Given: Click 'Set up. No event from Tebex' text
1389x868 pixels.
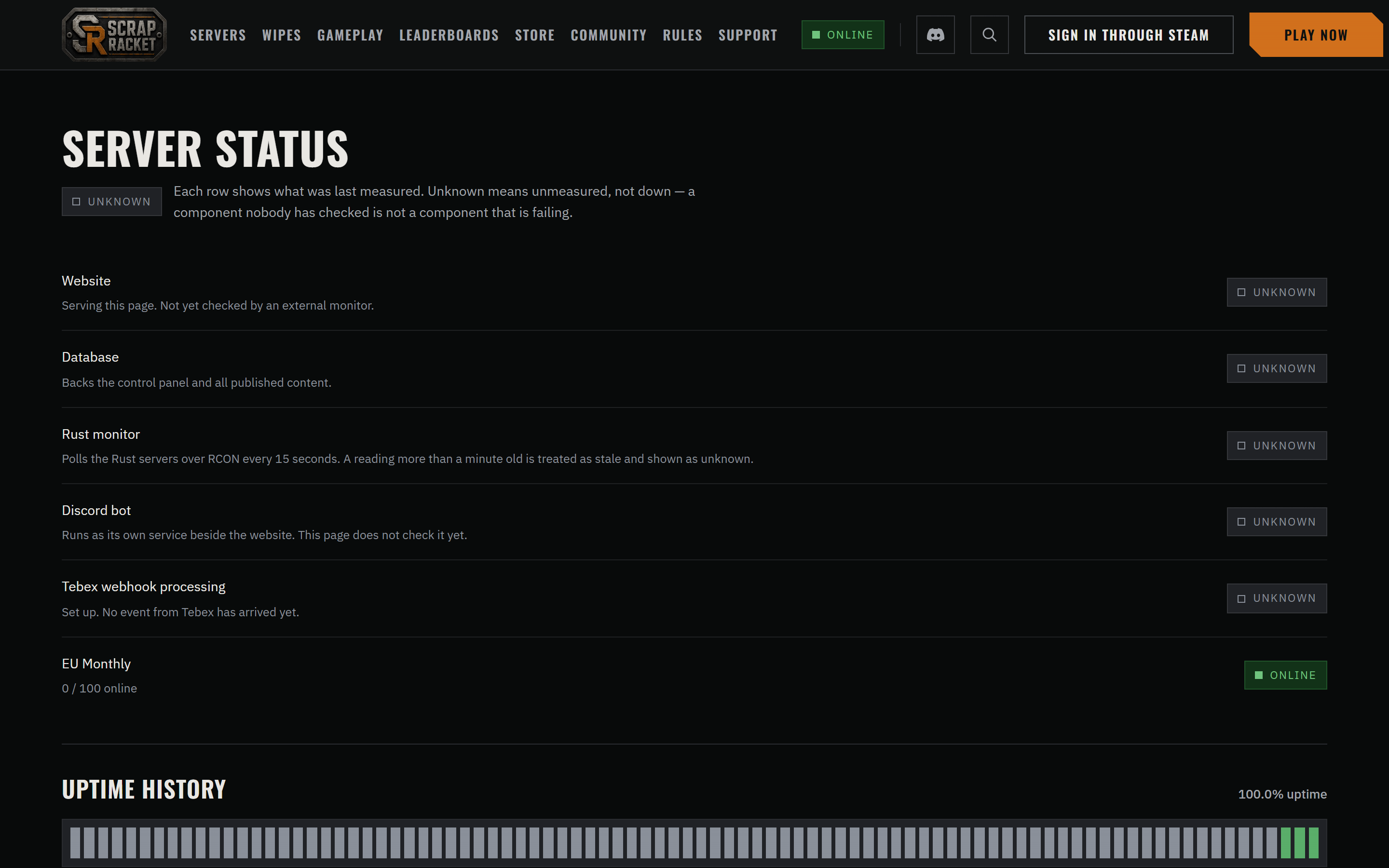Looking at the screenshot, I should tap(180, 612).
